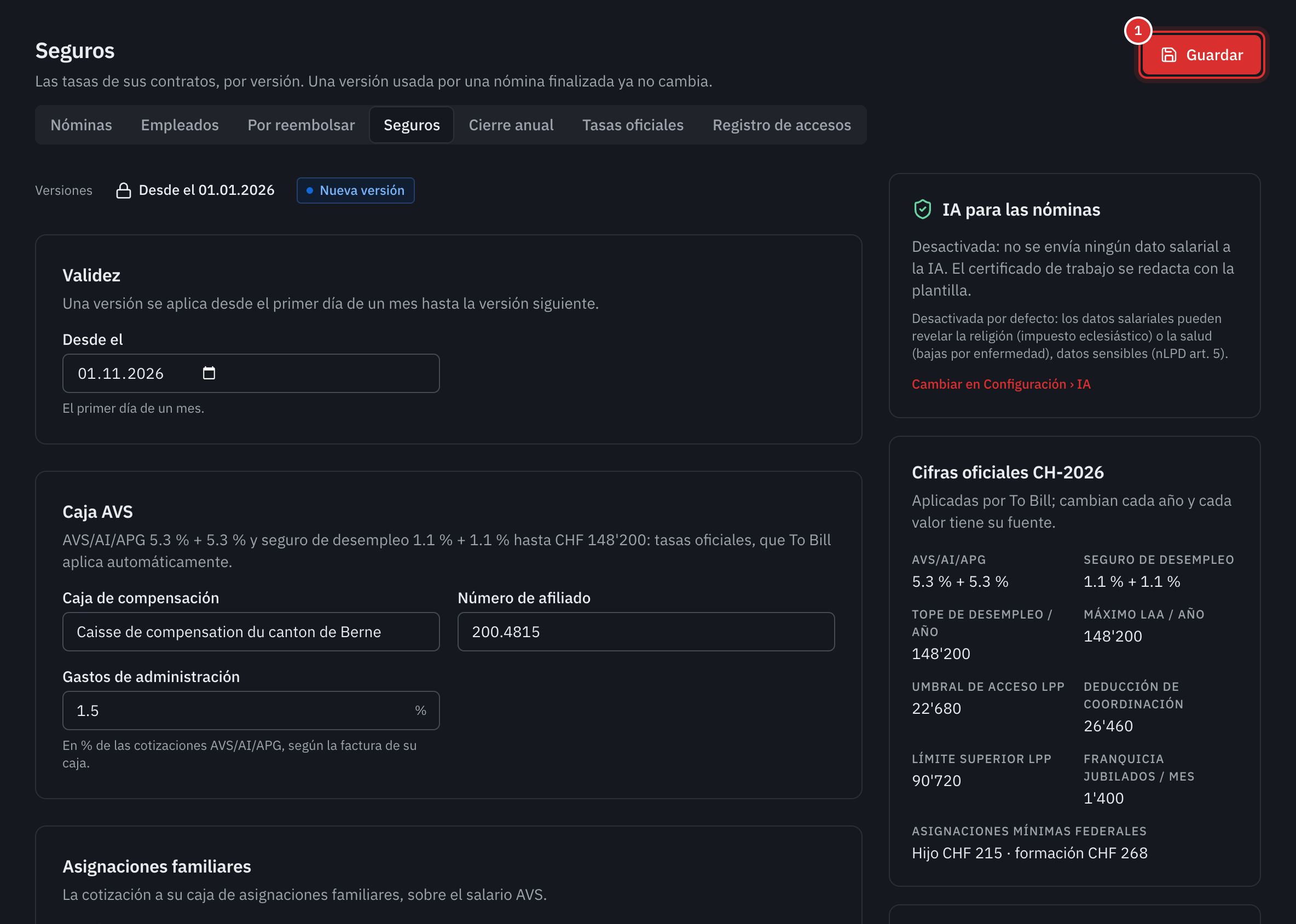Click the Hijo CHF 215 · formación CHF 268 text

tap(1029, 853)
